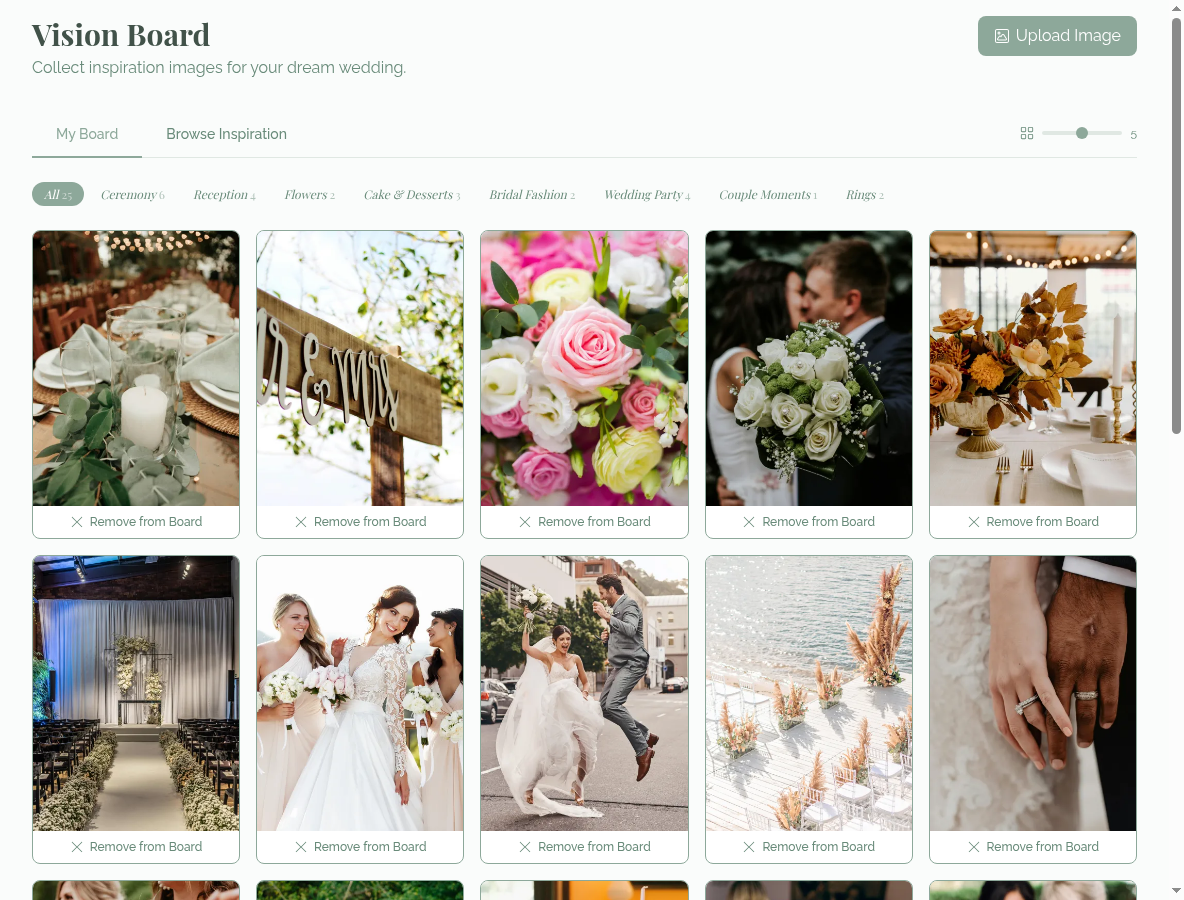Click X icon under the hands with rings photo
Screen dimensions: 1184x900
[973, 847]
